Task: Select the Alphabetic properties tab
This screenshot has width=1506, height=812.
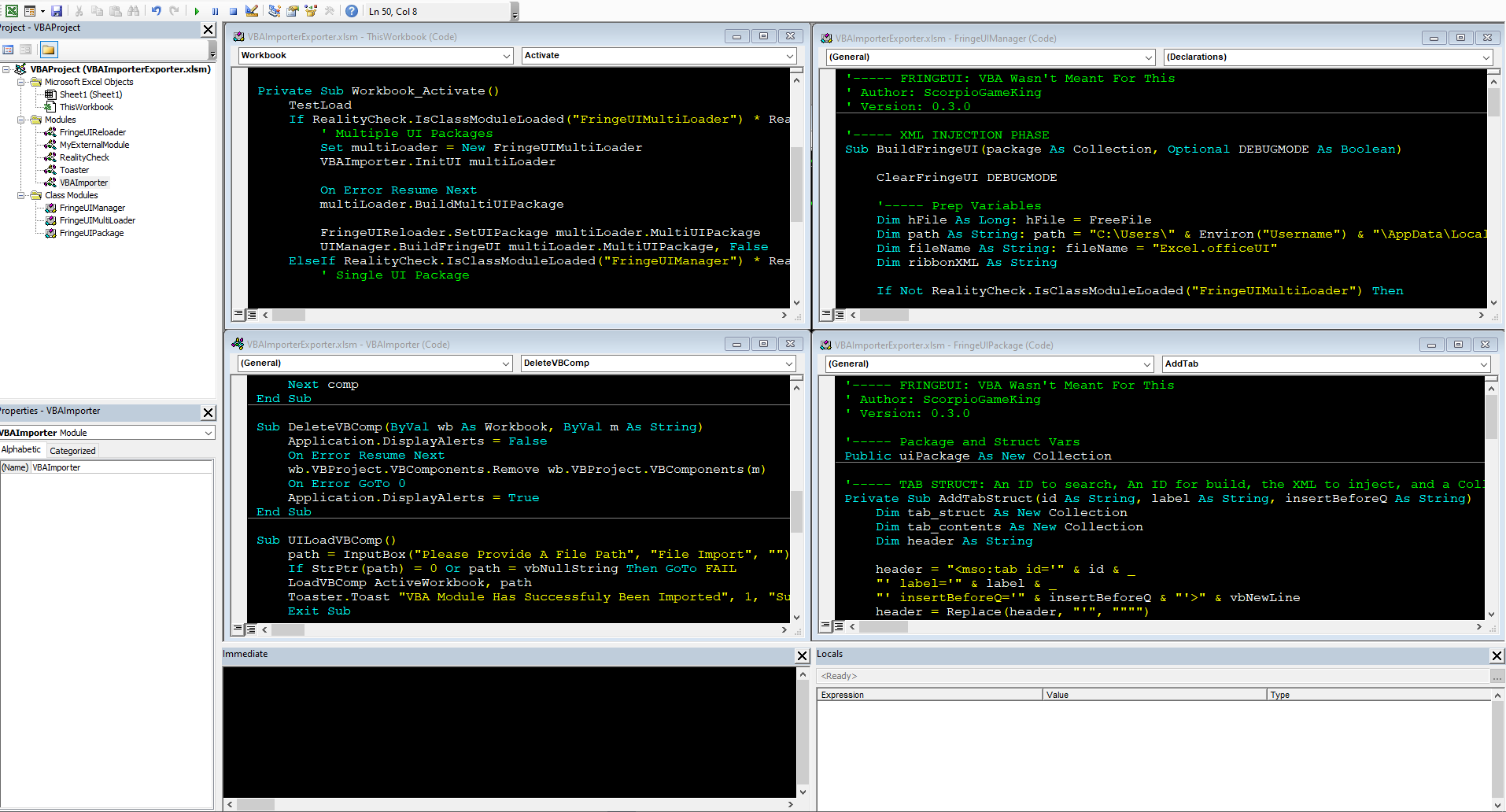Action: point(21,450)
